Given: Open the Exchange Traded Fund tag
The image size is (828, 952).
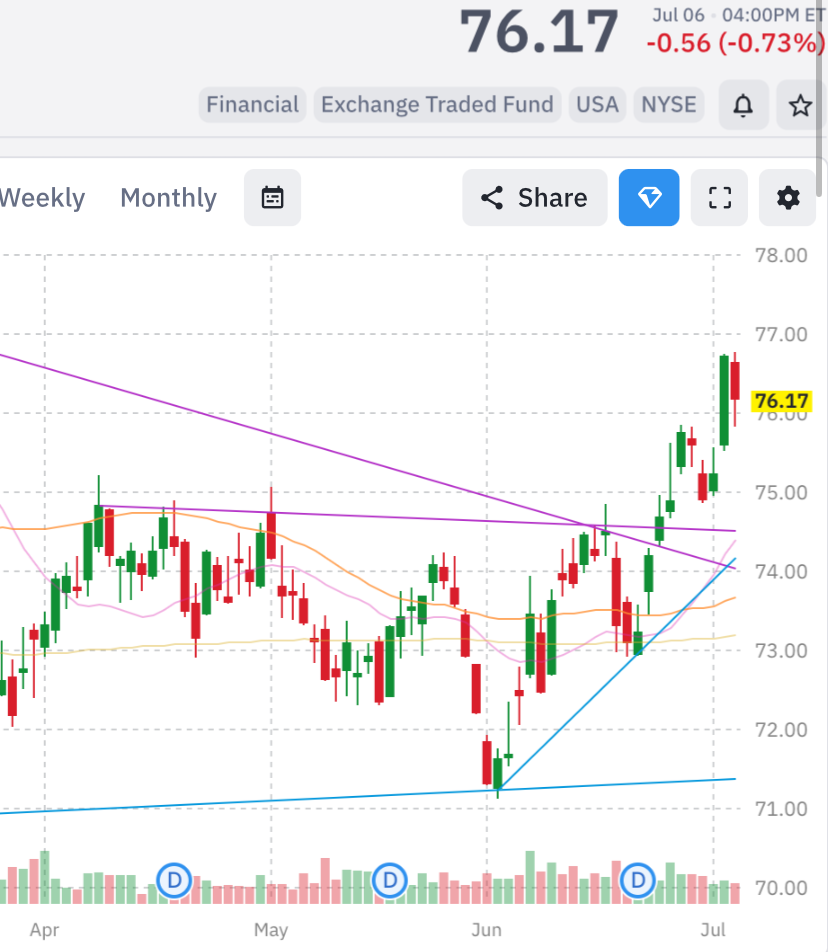Looking at the screenshot, I should (437, 104).
